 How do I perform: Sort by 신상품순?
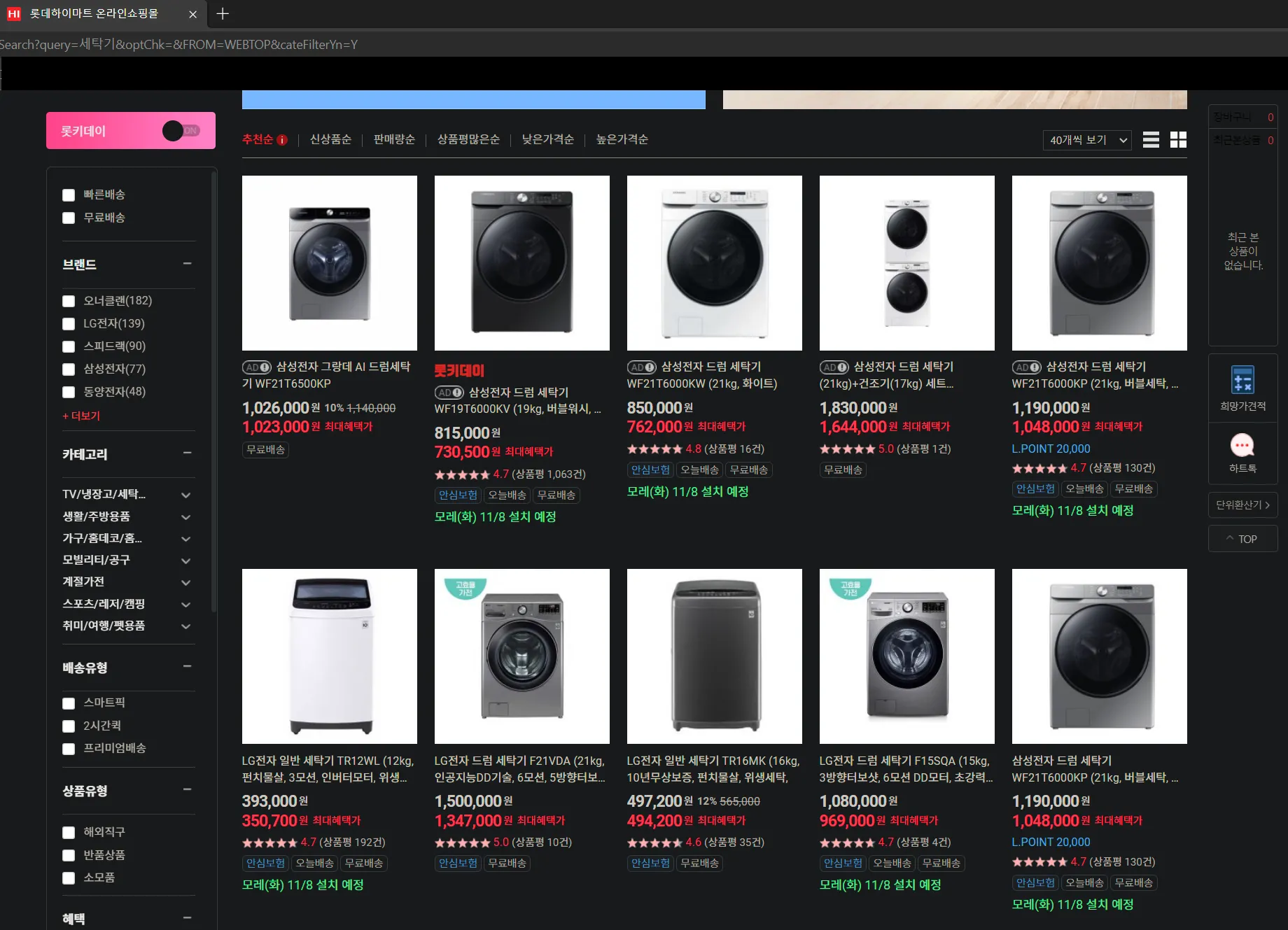(x=331, y=139)
